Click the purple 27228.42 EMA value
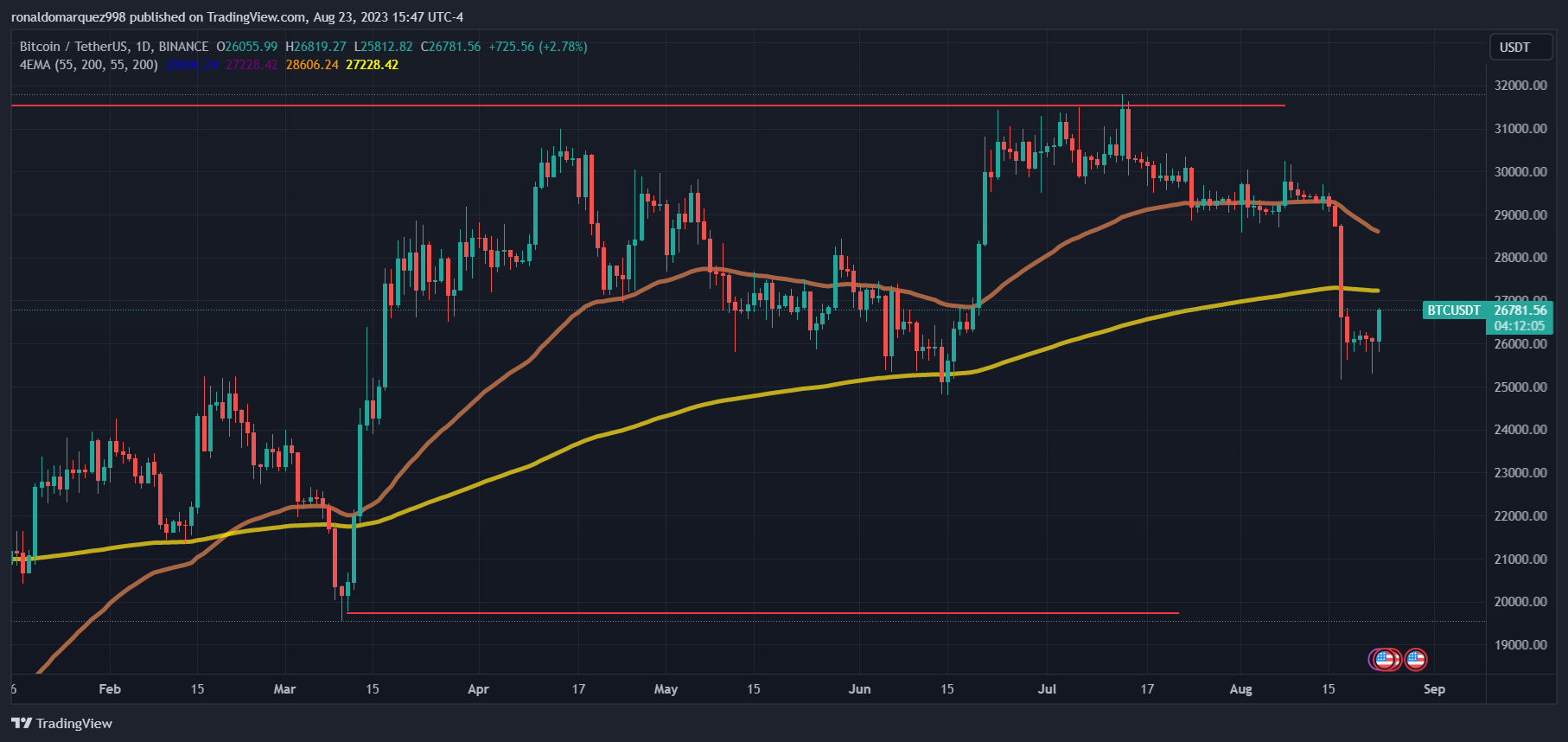The image size is (1568, 742). coord(252,65)
